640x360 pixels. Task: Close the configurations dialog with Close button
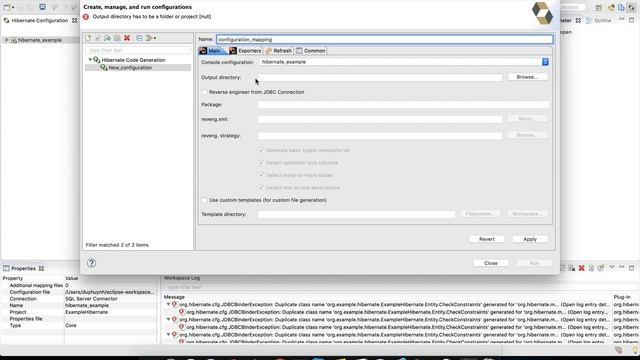[491, 263]
